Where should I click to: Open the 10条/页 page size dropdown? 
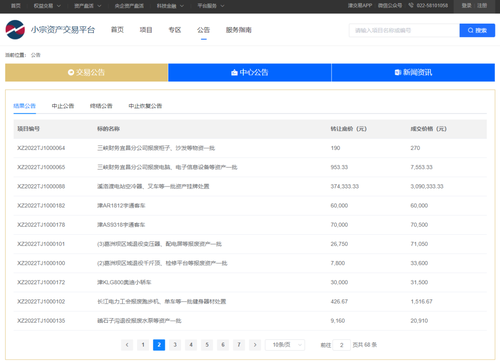285,345
